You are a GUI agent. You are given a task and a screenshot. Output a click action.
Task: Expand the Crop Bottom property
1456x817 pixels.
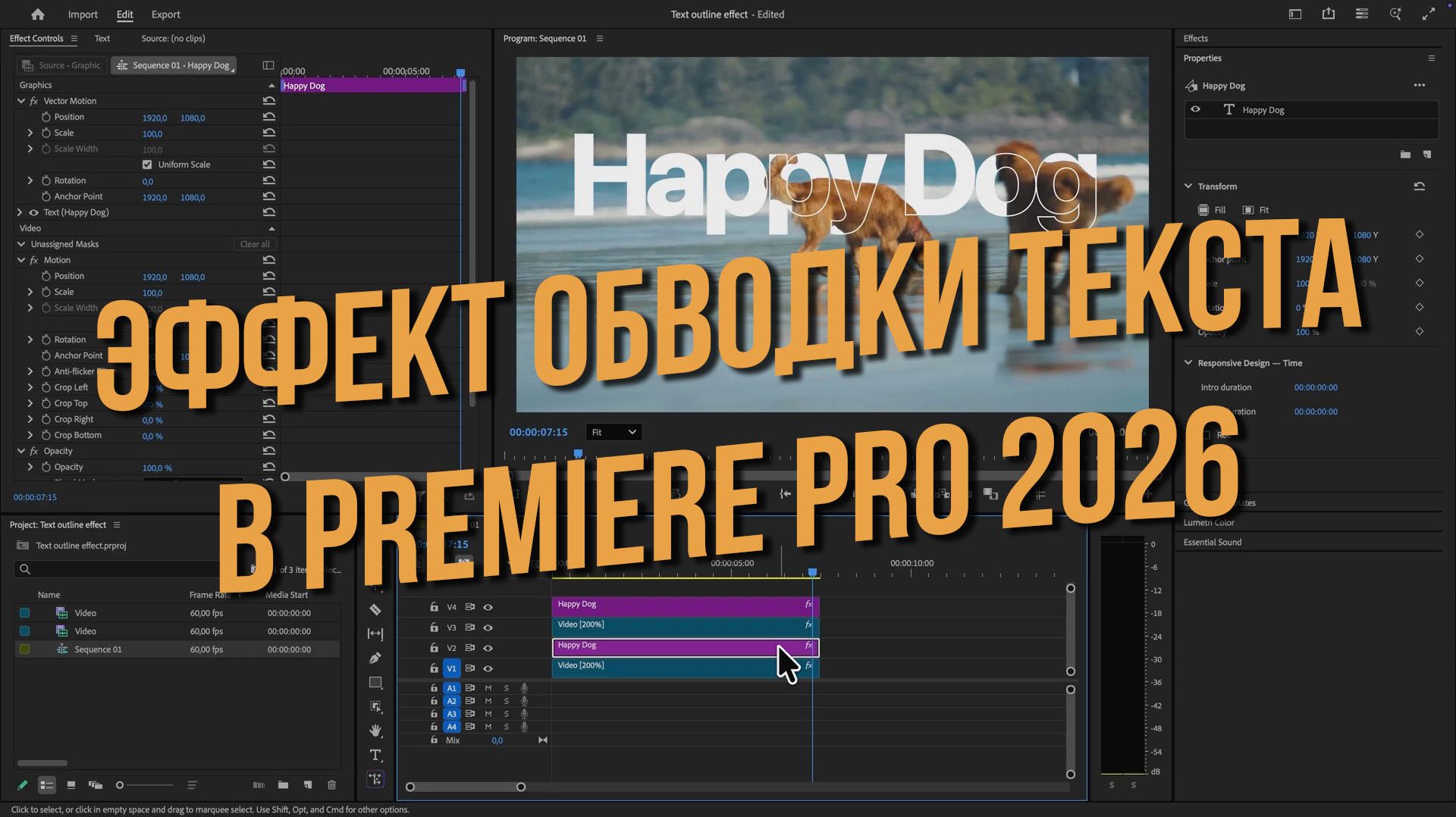(x=30, y=435)
